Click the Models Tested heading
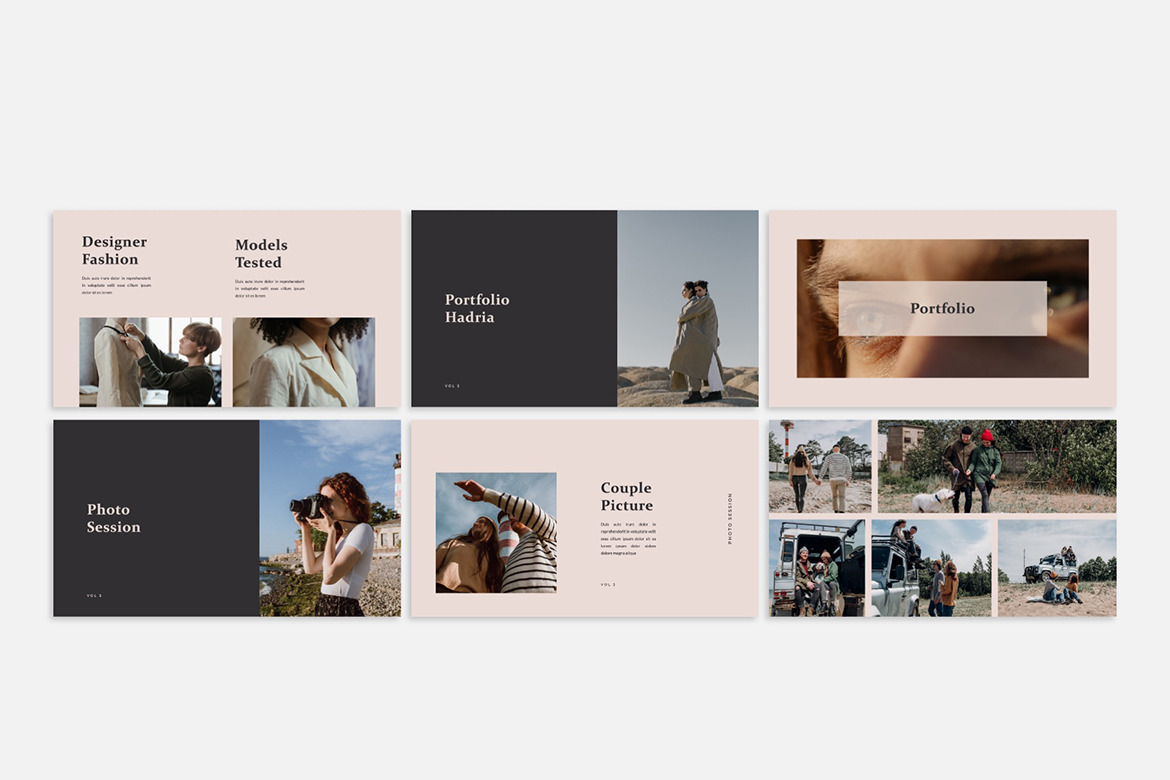The width and height of the screenshot is (1170, 780). point(261,253)
